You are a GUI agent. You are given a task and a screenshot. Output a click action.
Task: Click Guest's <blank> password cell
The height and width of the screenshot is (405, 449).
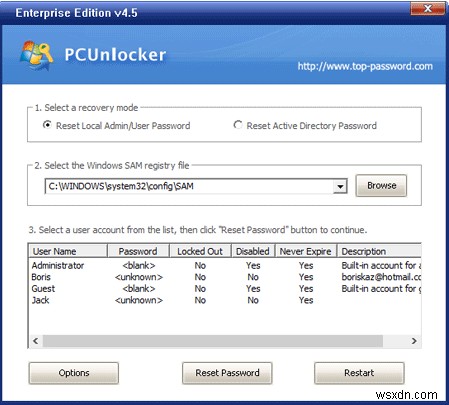tap(139, 289)
